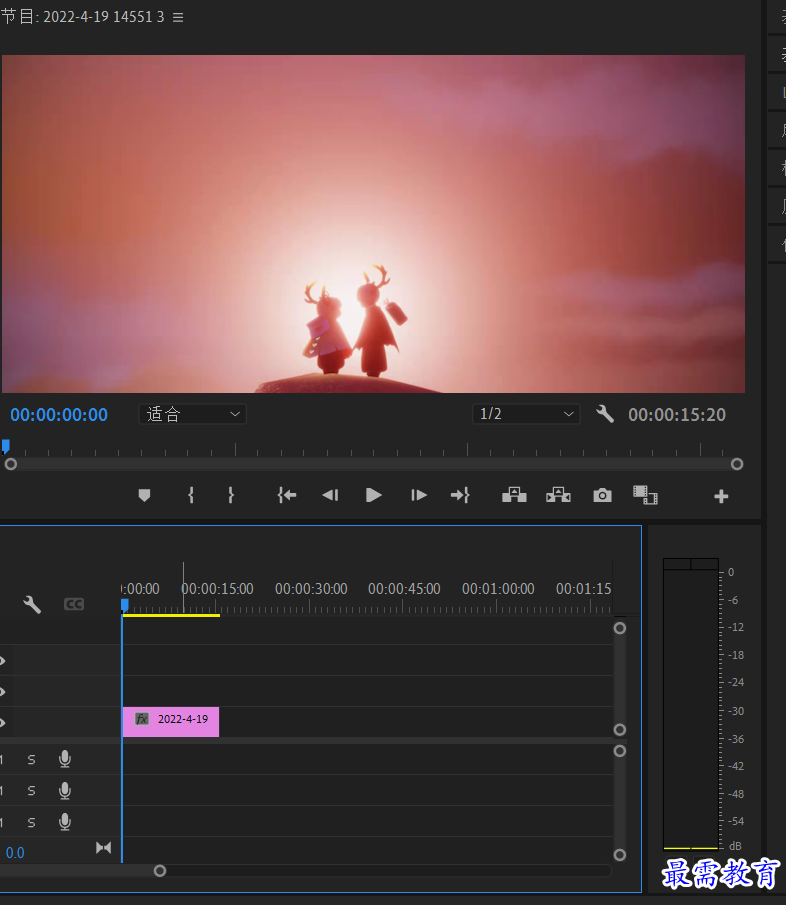Enable voice-over record on second audio track
This screenshot has width=786, height=905.
(65, 790)
